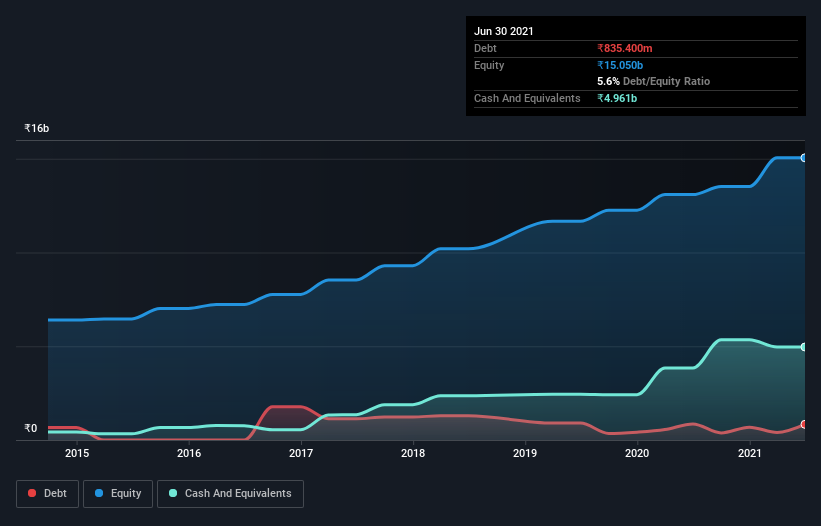Click the ₹835.400m debt value

(x=625, y=48)
